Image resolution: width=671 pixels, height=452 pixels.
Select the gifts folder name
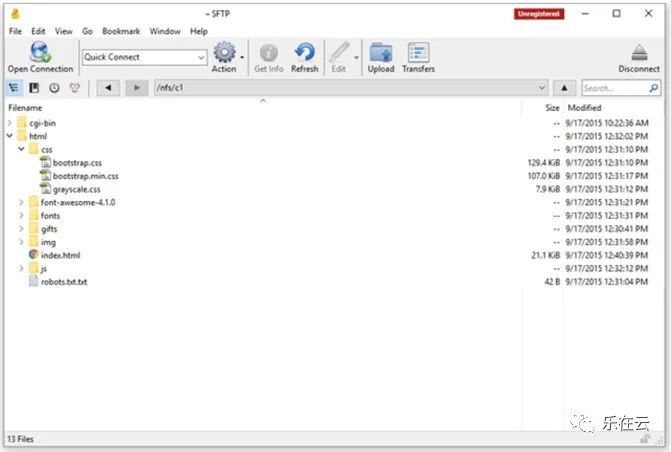(x=49, y=229)
